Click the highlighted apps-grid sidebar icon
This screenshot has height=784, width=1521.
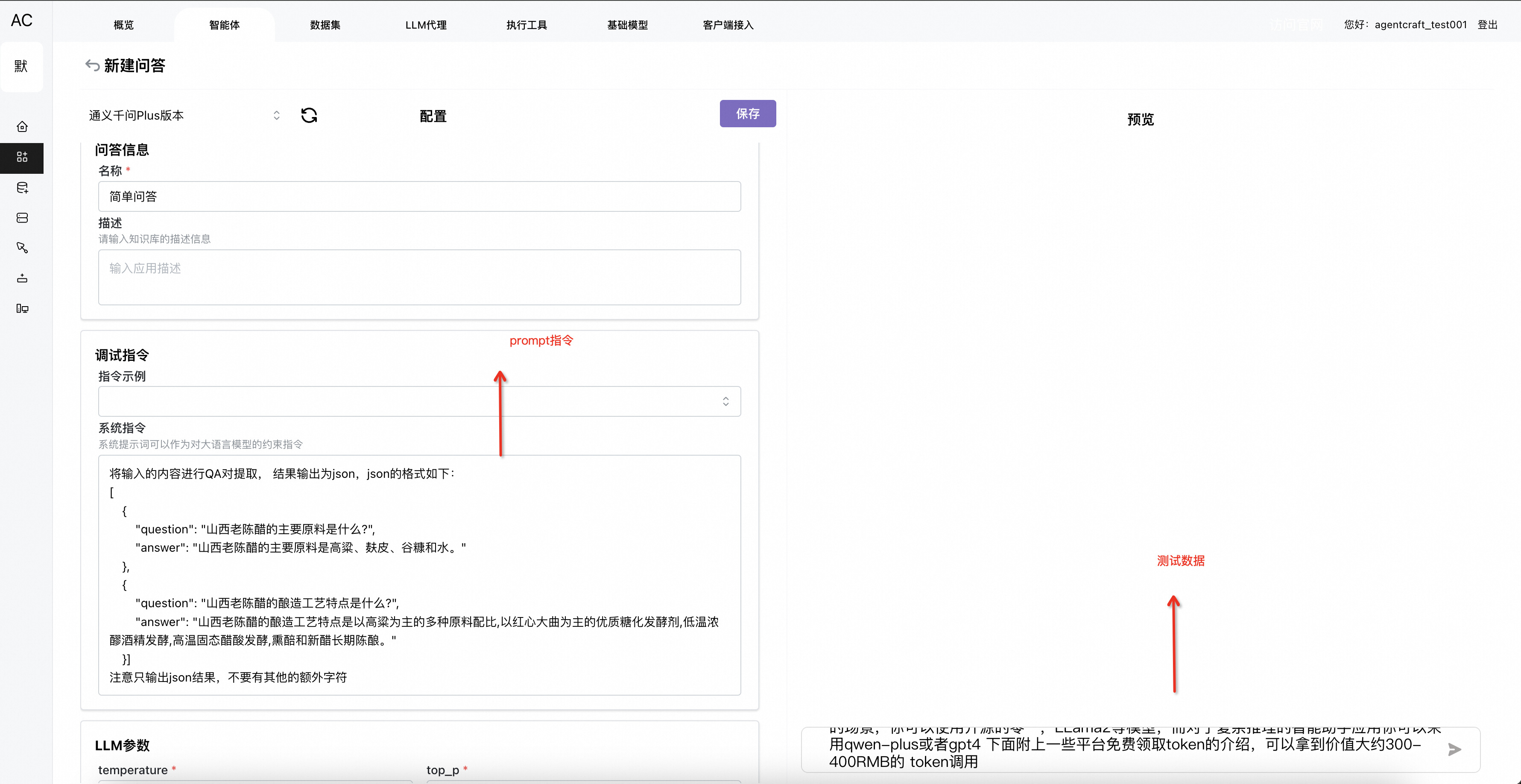tap(22, 157)
